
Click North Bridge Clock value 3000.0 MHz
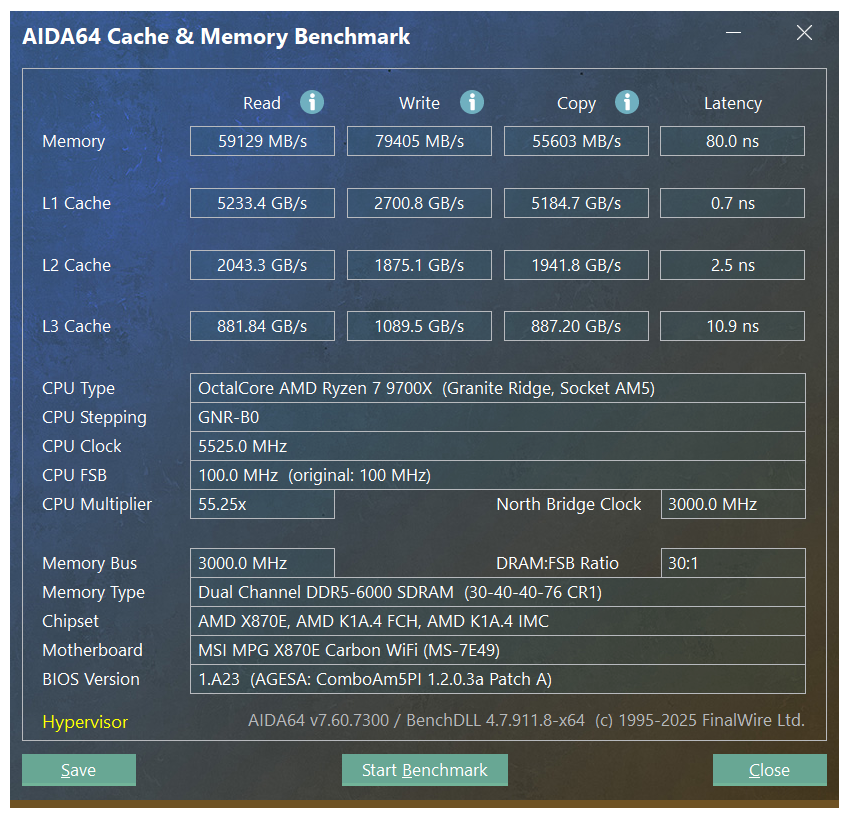733,505
